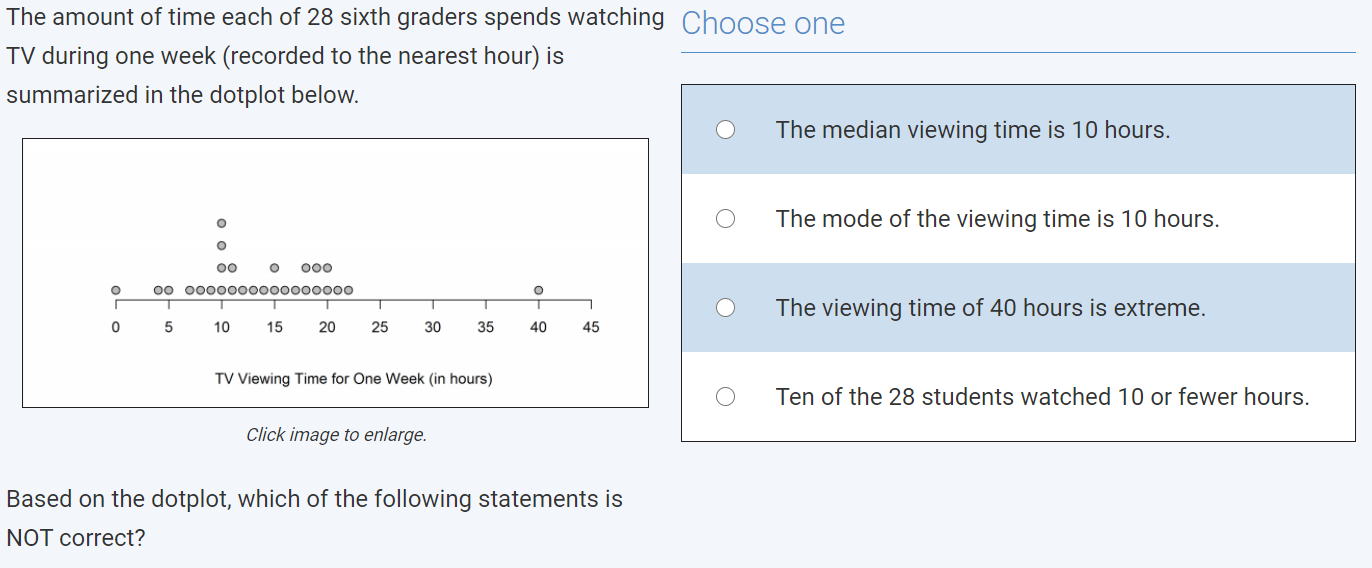The height and width of the screenshot is (568, 1372).
Task: Click the text 'The median viewing time is 10 hours.'
Action: [972, 130]
